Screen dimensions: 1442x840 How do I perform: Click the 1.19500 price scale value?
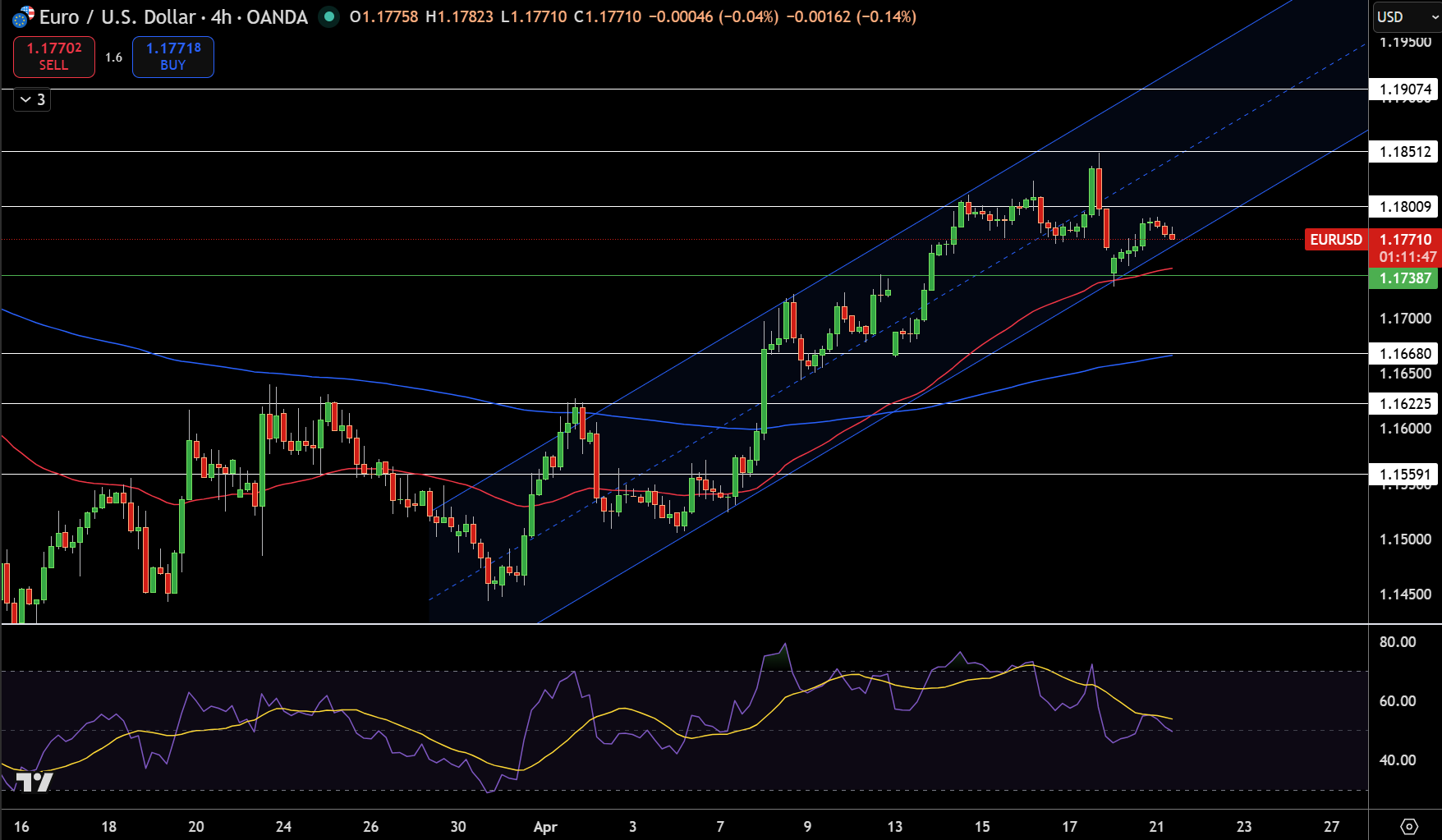(x=1405, y=42)
